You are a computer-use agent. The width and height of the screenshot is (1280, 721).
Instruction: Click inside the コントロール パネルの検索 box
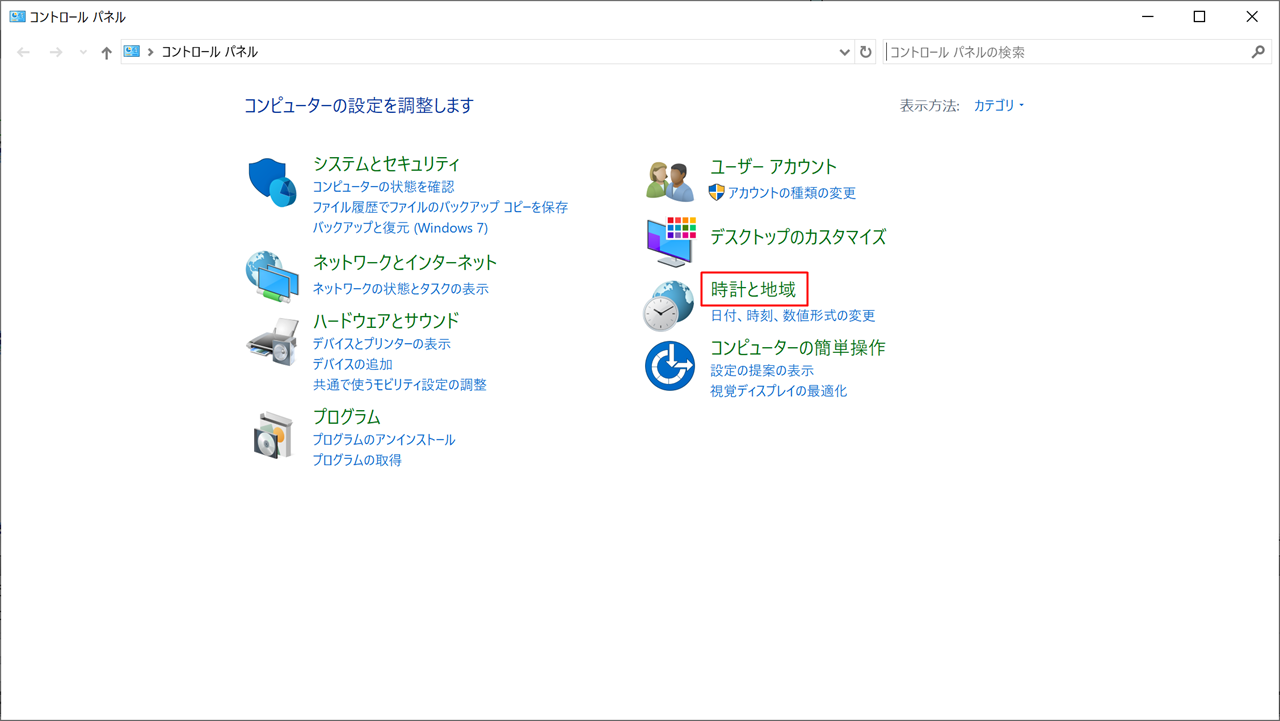pos(1065,52)
